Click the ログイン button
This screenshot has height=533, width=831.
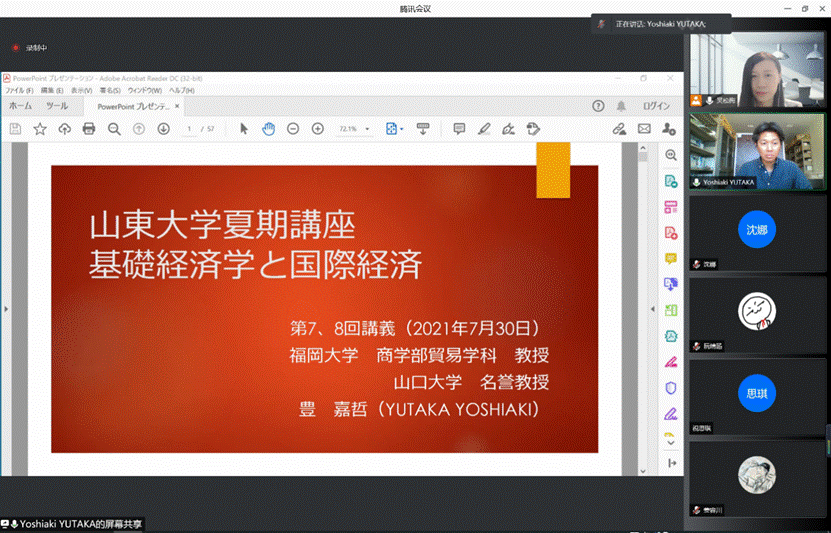[x=656, y=106]
